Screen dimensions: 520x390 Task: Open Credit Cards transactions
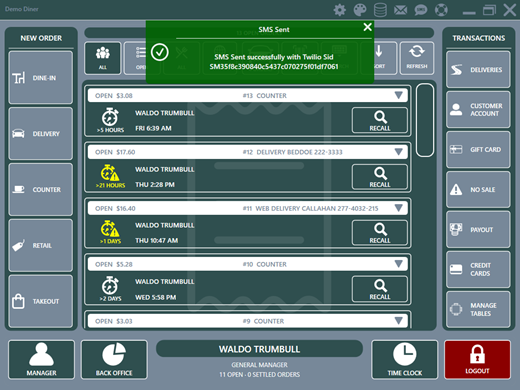(478, 270)
